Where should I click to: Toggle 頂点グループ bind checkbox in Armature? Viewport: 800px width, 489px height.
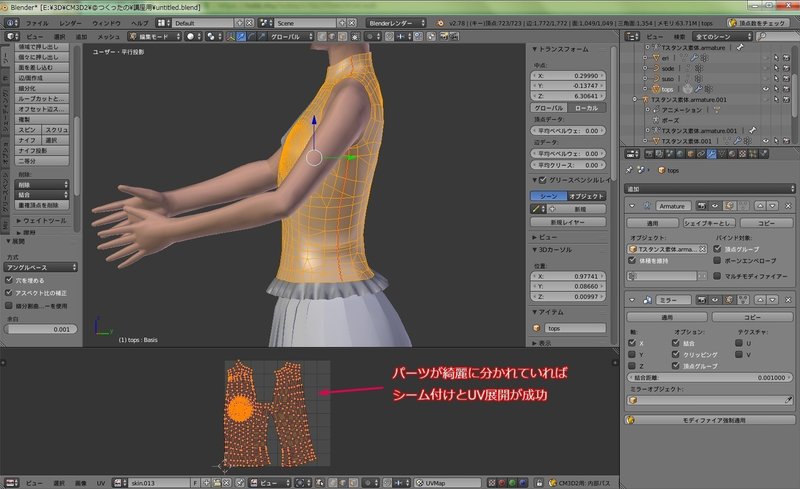[717, 249]
